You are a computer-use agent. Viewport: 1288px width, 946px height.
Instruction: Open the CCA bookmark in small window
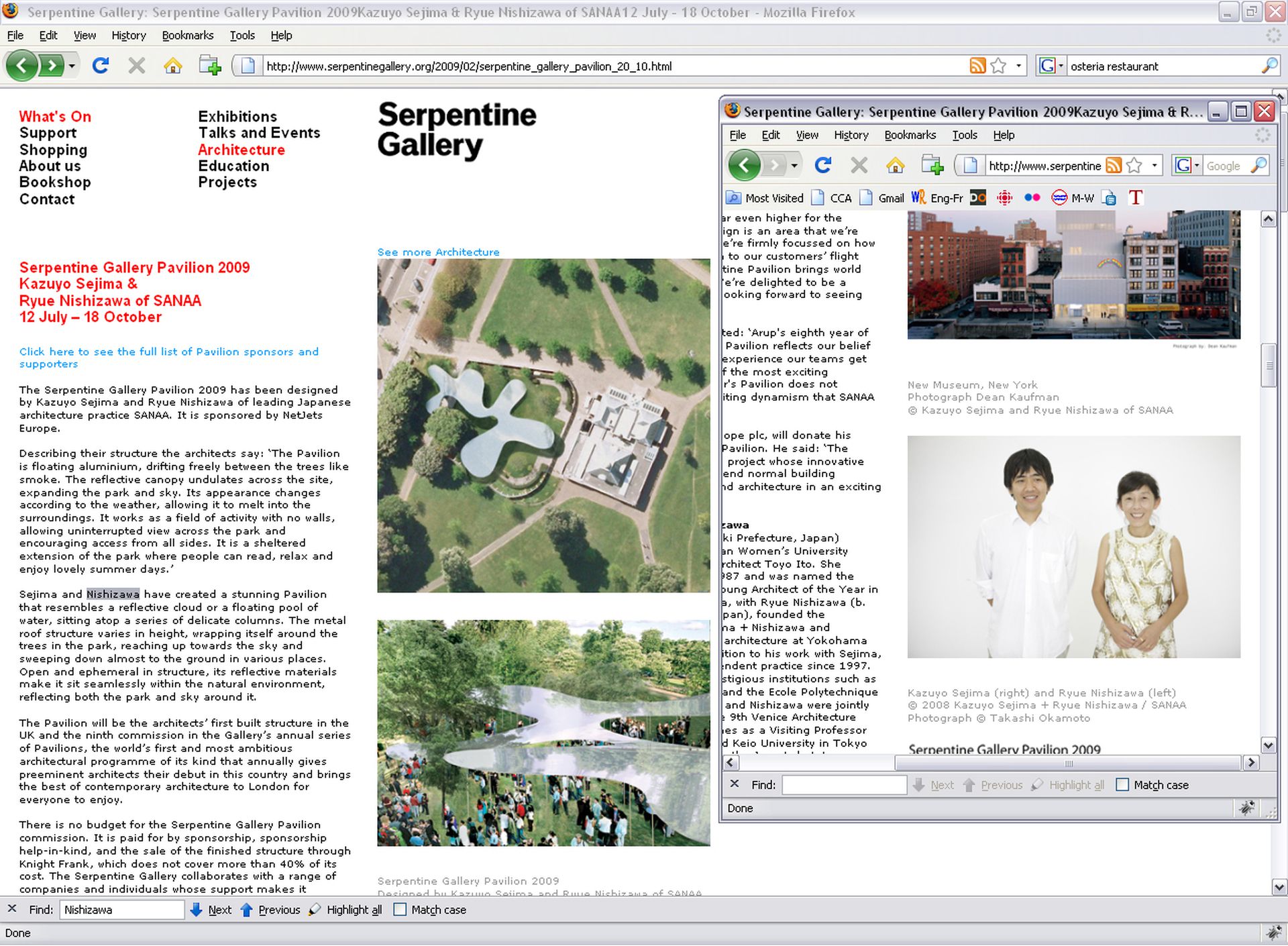[x=832, y=198]
